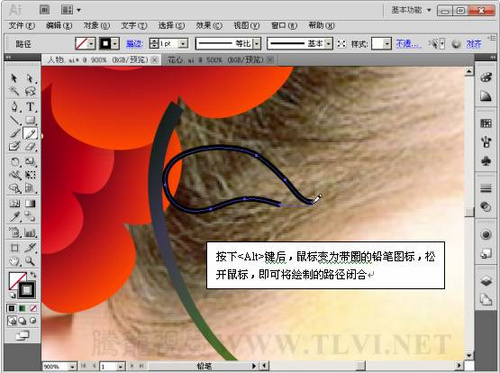Select the Direct Selection tool
Image resolution: width=500 pixels, height=373 pixels.
click(x=30, y=78)
